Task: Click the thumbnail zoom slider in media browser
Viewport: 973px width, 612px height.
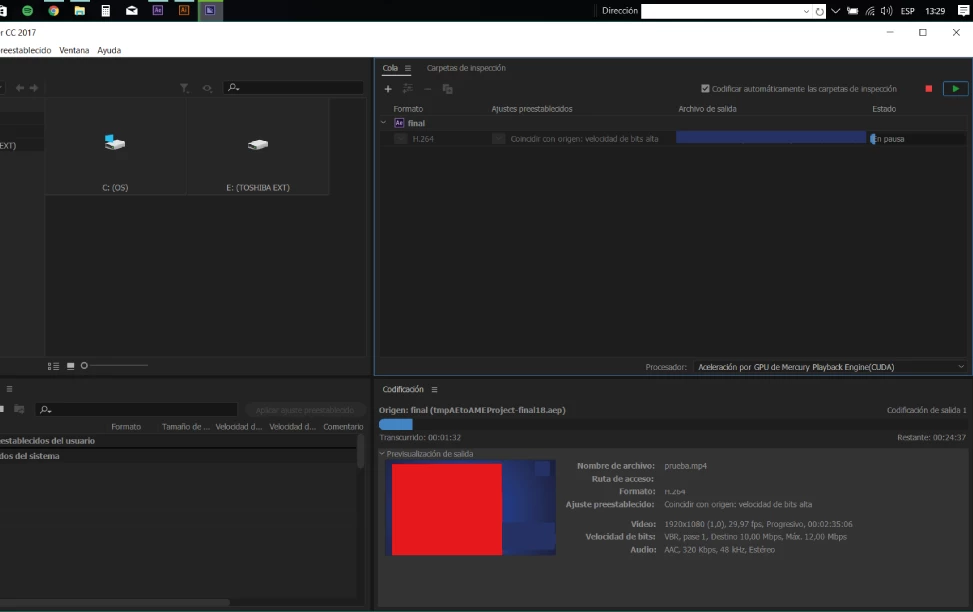Action: pyautogui.click(x=114, y=366)
